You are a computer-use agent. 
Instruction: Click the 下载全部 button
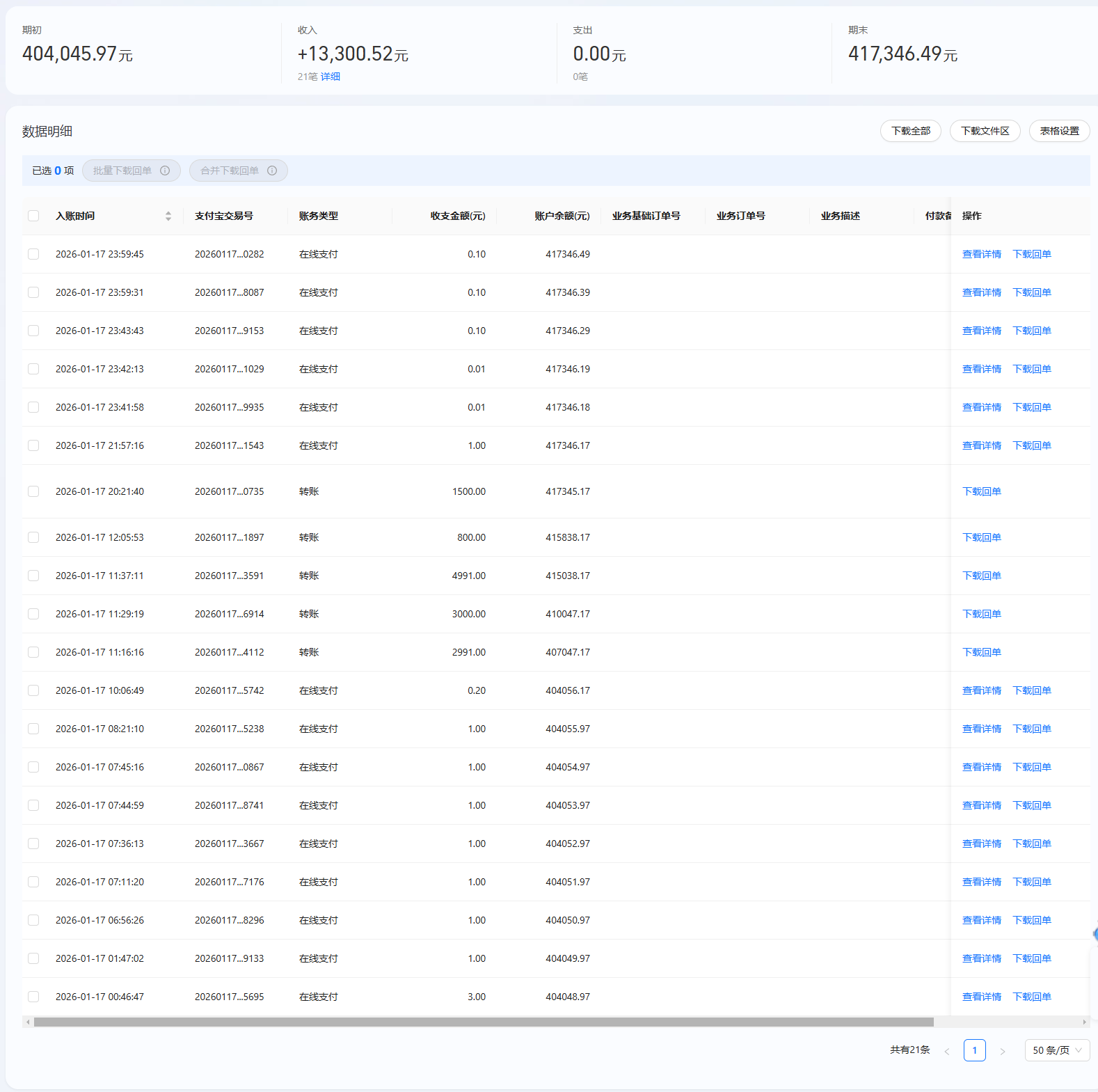pos(910,131)
